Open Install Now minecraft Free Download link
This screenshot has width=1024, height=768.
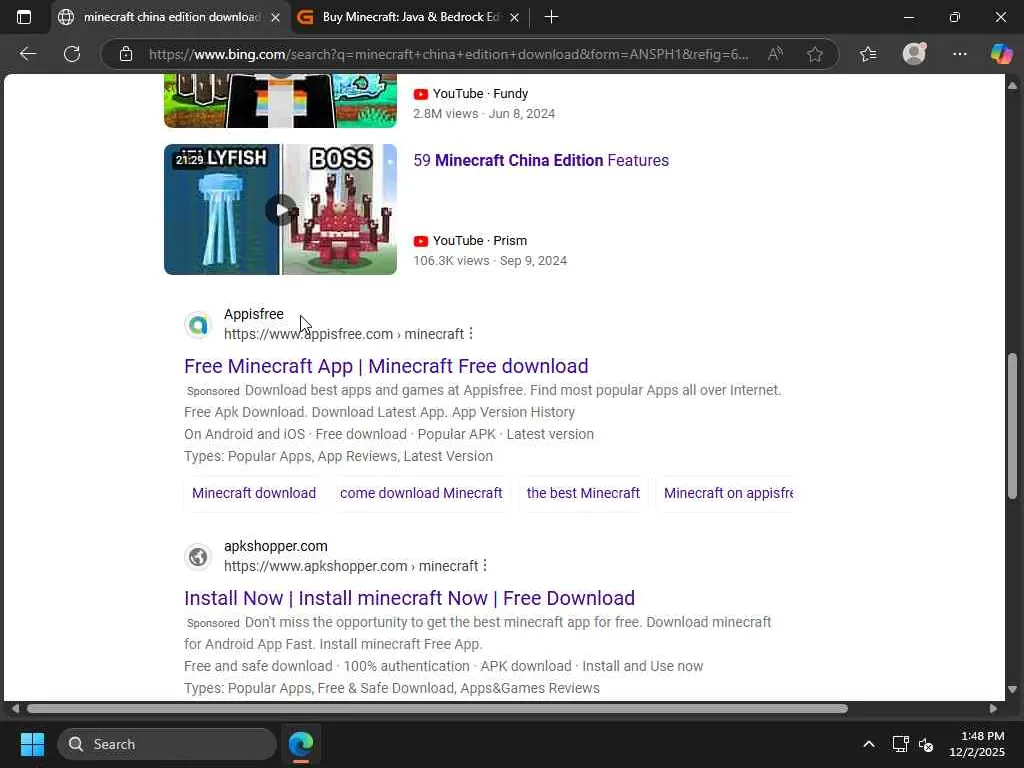[x=409, y=598]
